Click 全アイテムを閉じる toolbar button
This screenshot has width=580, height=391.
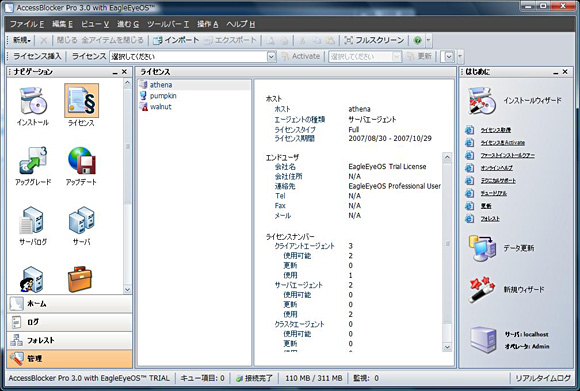[112, 40]
